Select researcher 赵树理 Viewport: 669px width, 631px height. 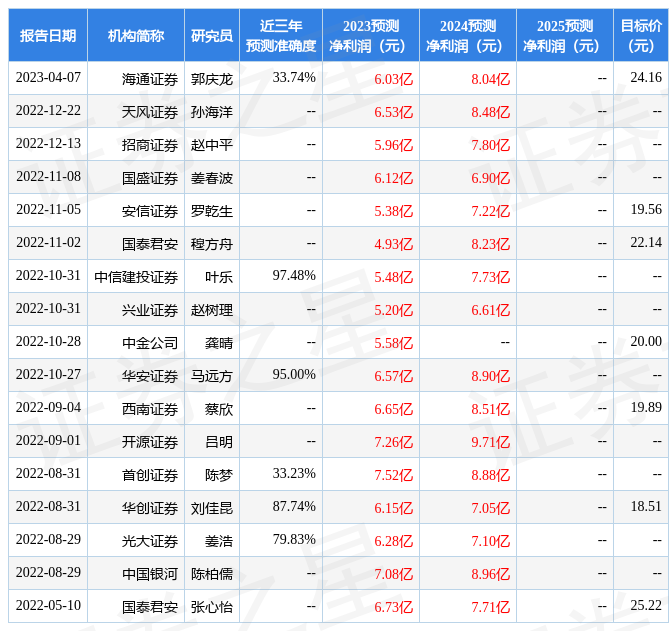[212, 310]
